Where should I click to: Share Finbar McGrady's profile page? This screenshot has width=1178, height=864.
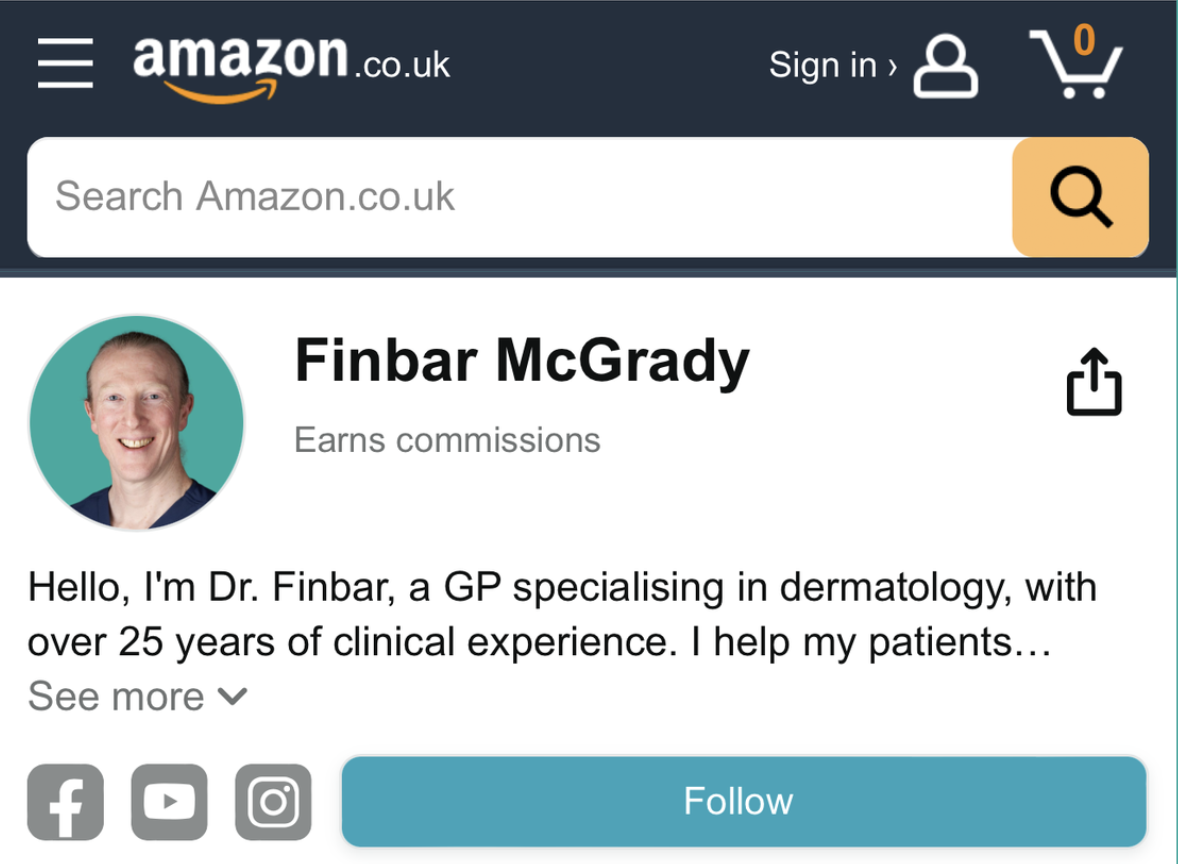coord(1094,381)
